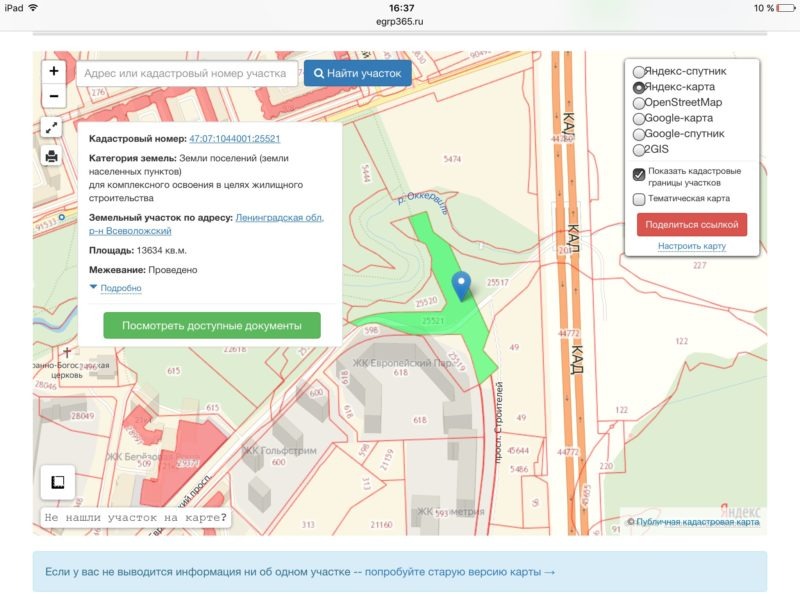Uncheck Показать кадастровые границы участков

click(639, 175)
